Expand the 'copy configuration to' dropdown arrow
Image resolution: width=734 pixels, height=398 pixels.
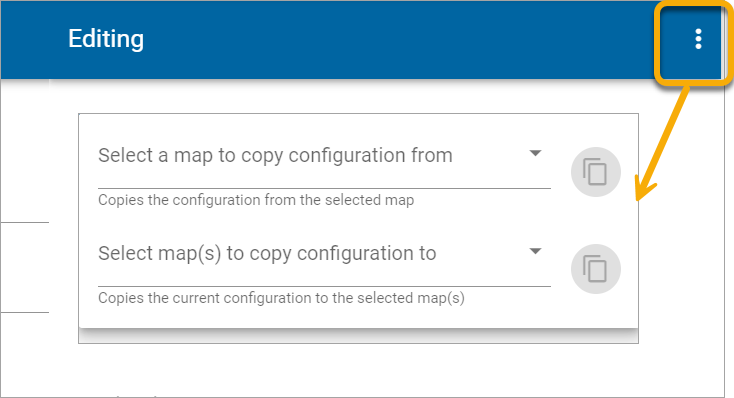click(535, 251)
